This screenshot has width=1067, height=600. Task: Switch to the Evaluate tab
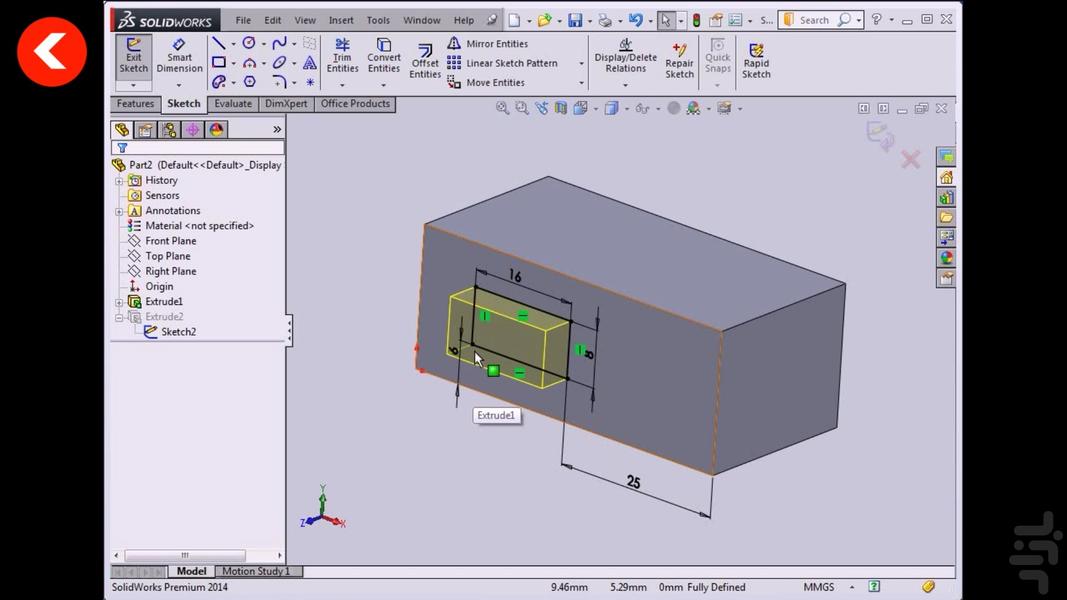(232, 103)
